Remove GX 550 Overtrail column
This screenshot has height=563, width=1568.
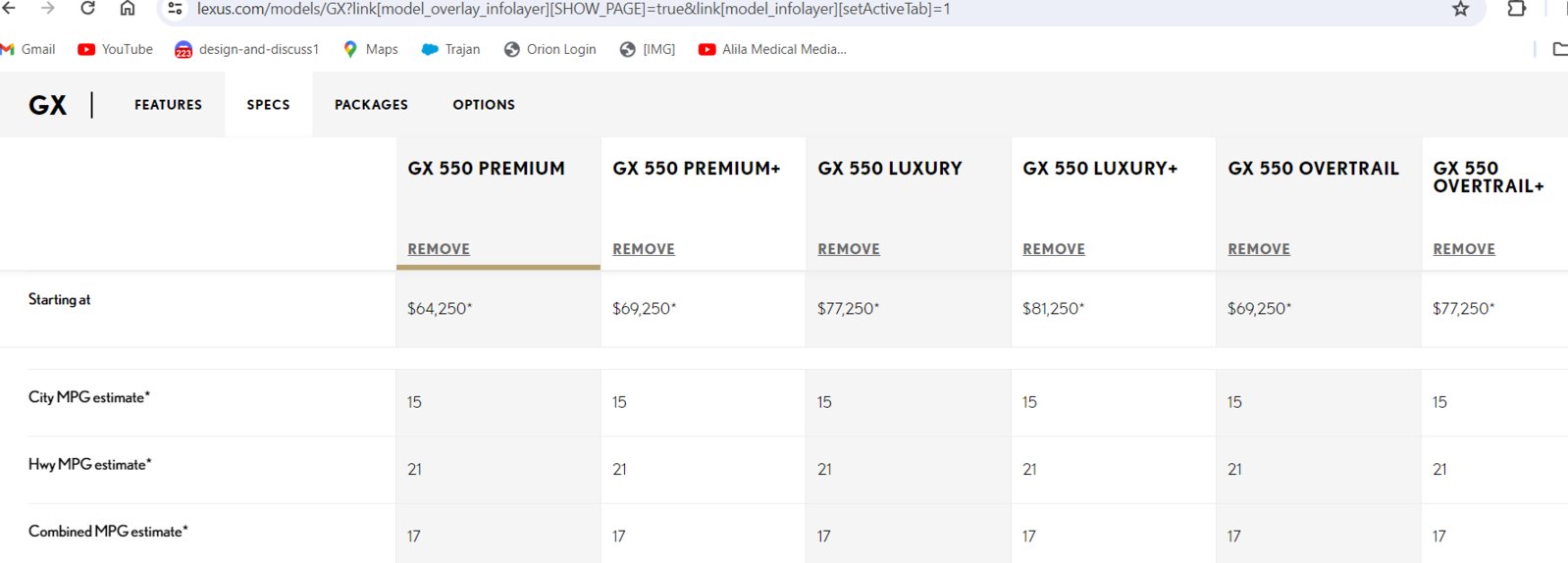pyautogui.click(x=1259, y=249)
